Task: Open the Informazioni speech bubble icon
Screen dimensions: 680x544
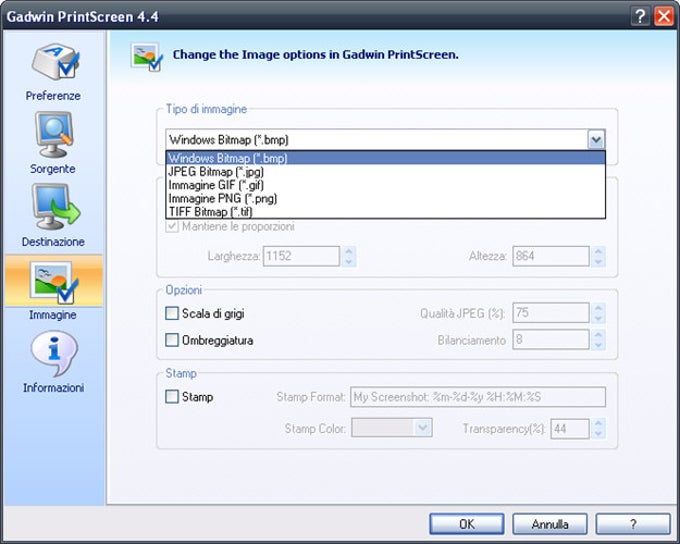Action: pos(54,354)
